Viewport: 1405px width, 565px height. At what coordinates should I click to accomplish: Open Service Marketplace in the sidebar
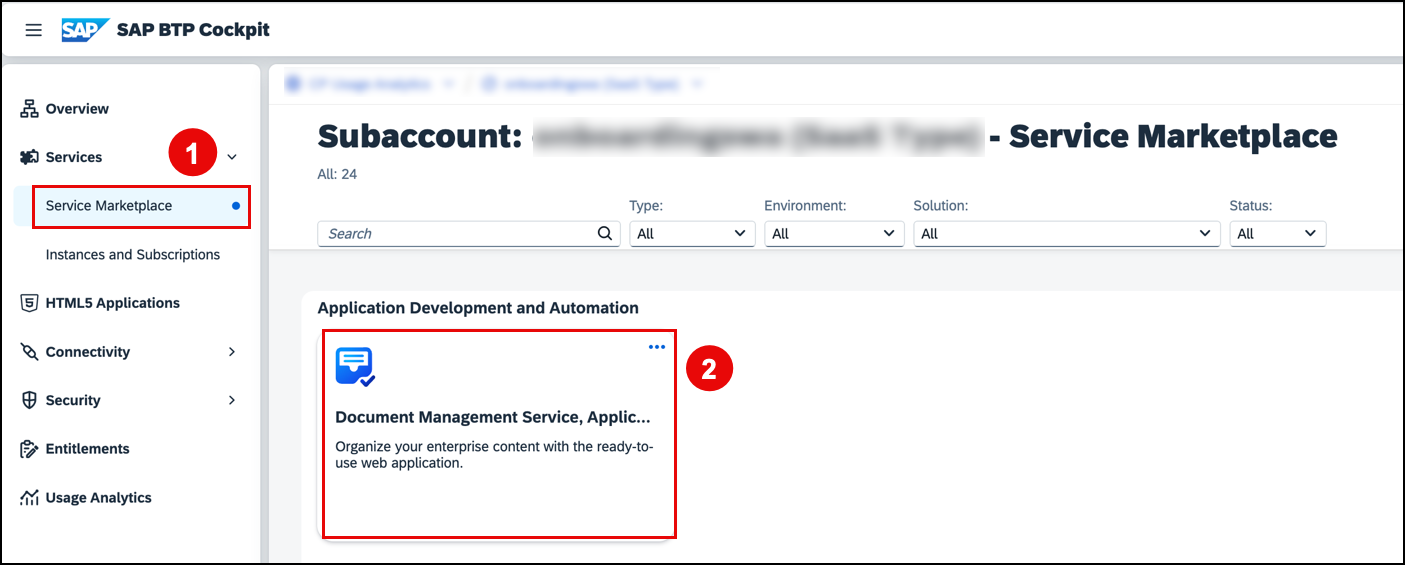pyautogui.click(x=132, y=206)
